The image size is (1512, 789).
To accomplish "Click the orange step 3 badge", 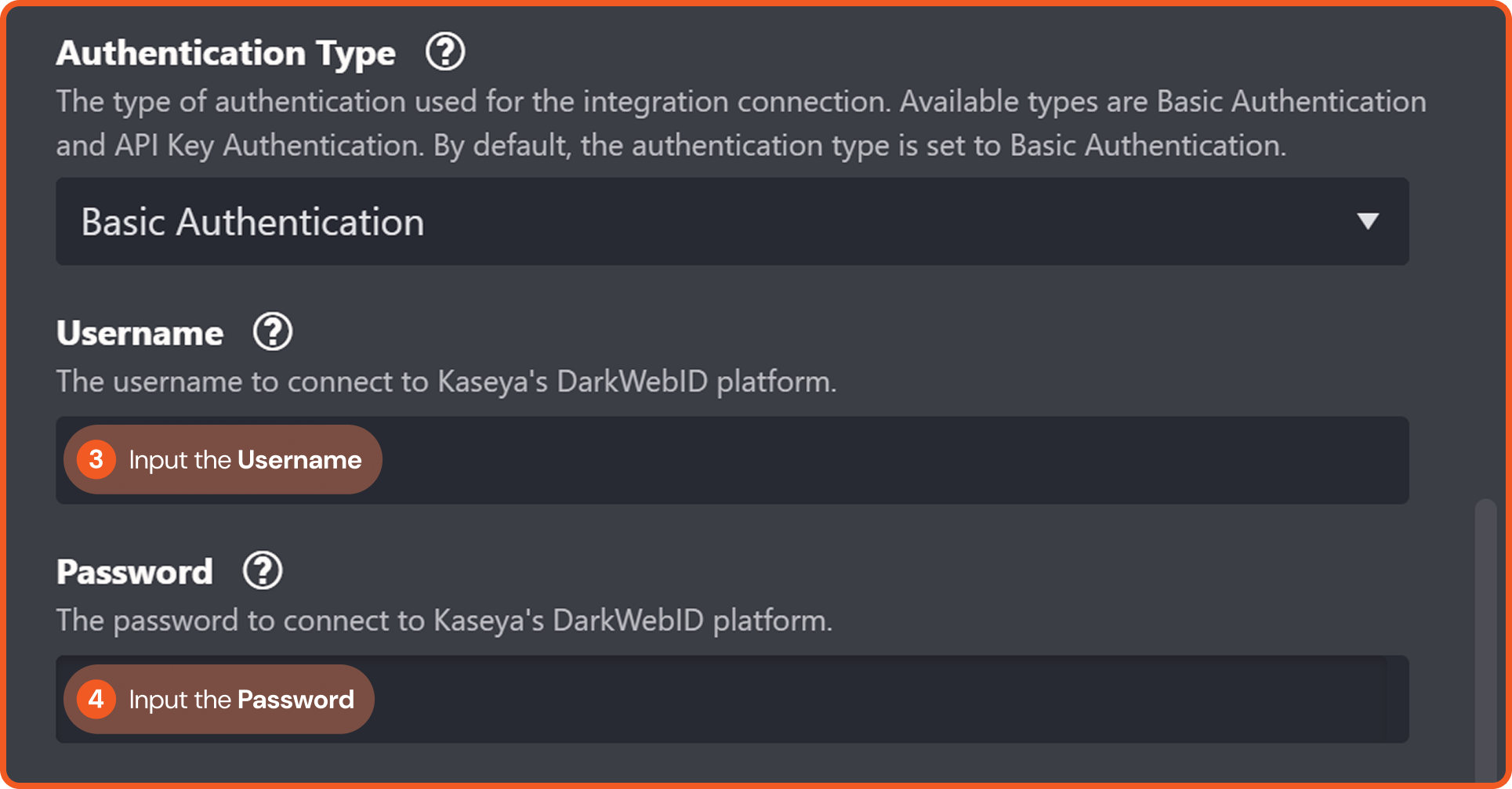I will coord(96,459).
